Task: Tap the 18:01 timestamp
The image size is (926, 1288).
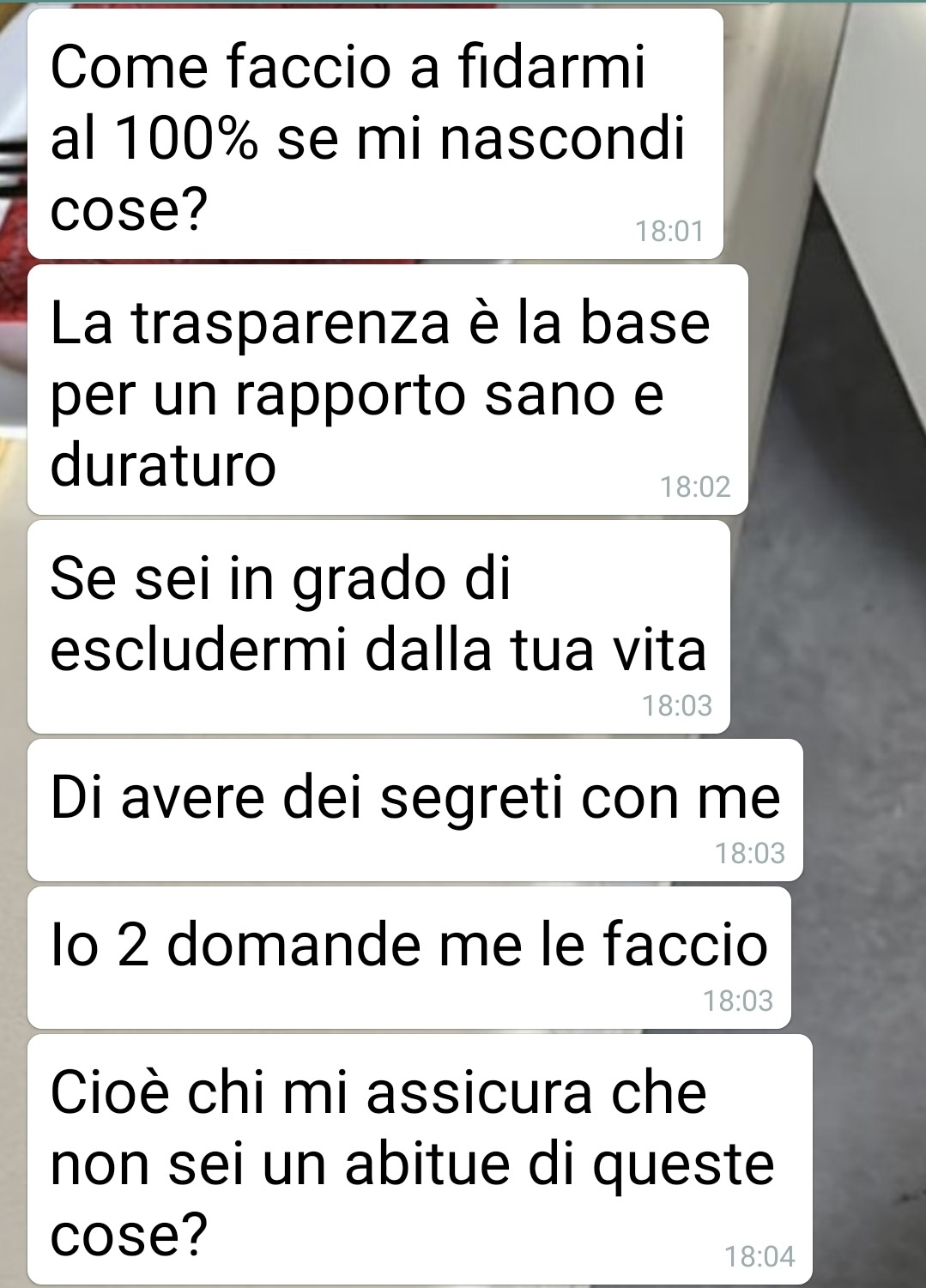Action: click(x=669, y=231)
